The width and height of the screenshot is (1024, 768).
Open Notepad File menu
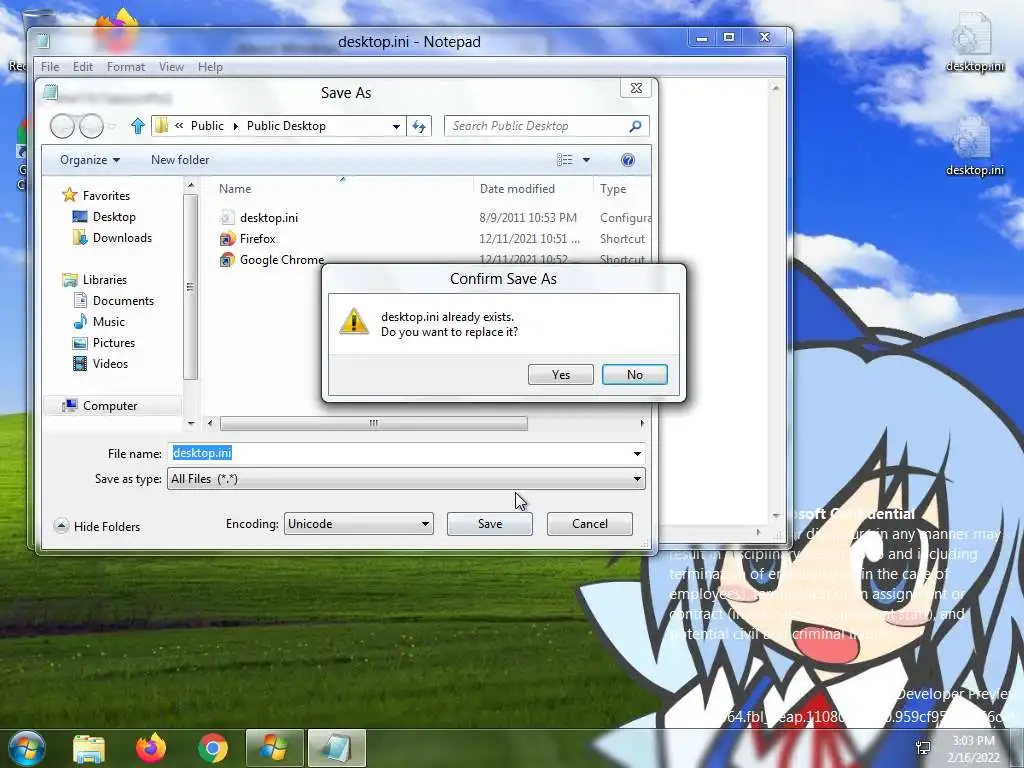50,67
